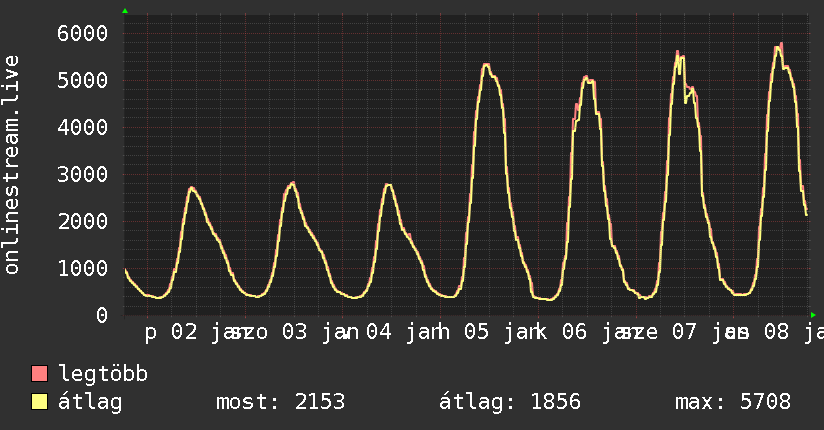The height and width of the screenshot is (430, 824).
Task: Click the átlag: 1856 statistic
Action: tap(510, 402)
